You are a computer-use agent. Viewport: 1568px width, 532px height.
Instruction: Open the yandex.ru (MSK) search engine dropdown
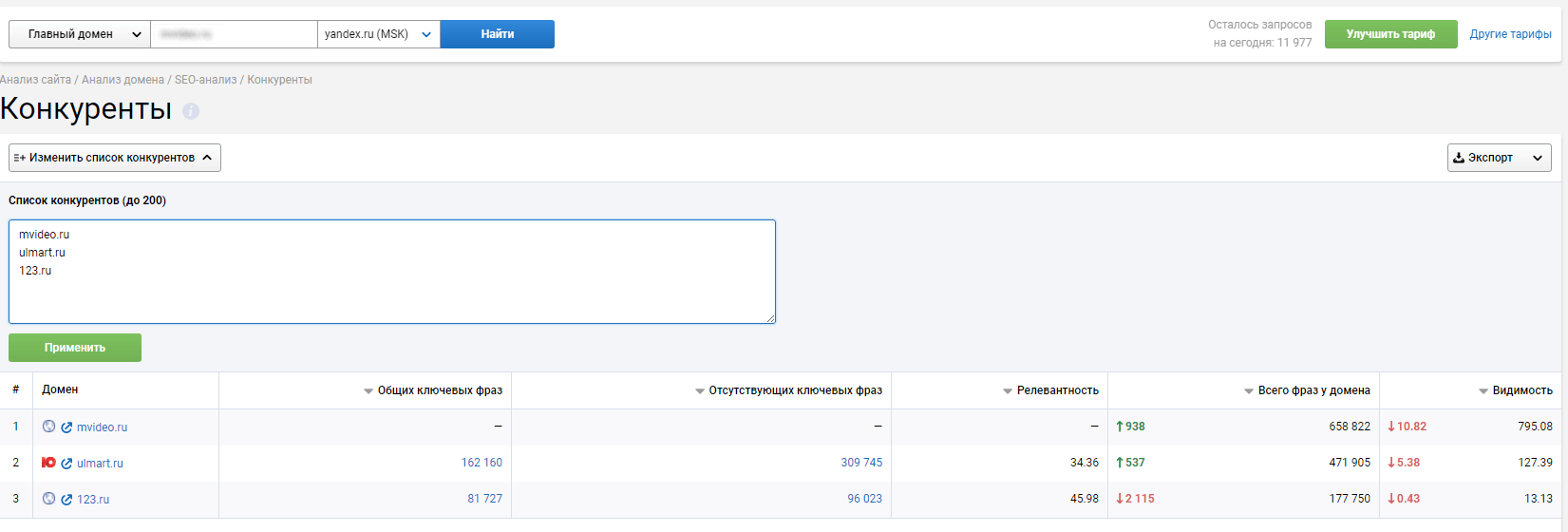tap(379, 34)
